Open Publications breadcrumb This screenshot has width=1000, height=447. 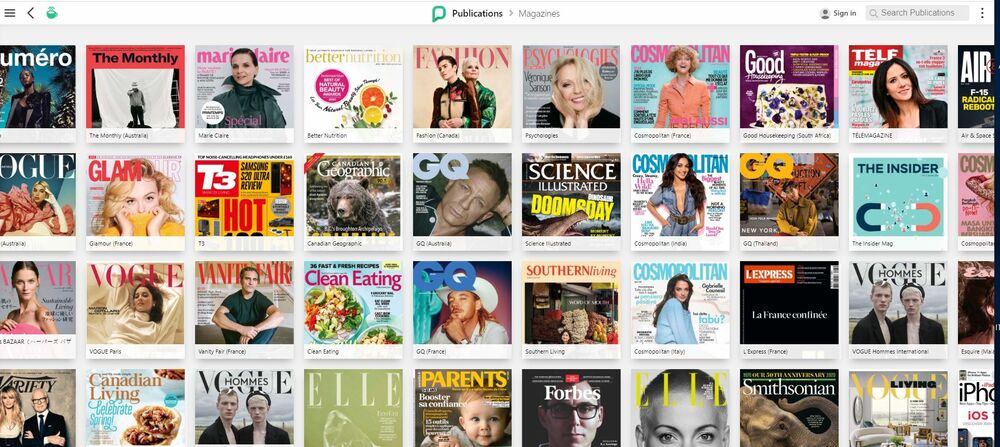(477, 13)
